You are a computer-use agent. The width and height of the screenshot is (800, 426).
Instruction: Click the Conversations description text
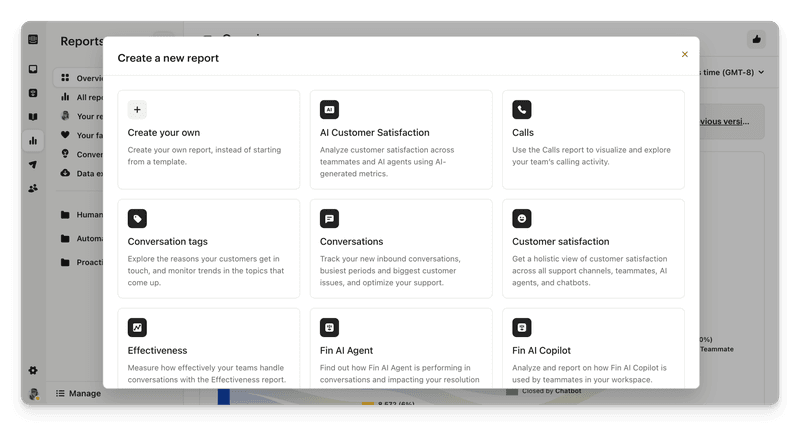[x=390, y=270]
